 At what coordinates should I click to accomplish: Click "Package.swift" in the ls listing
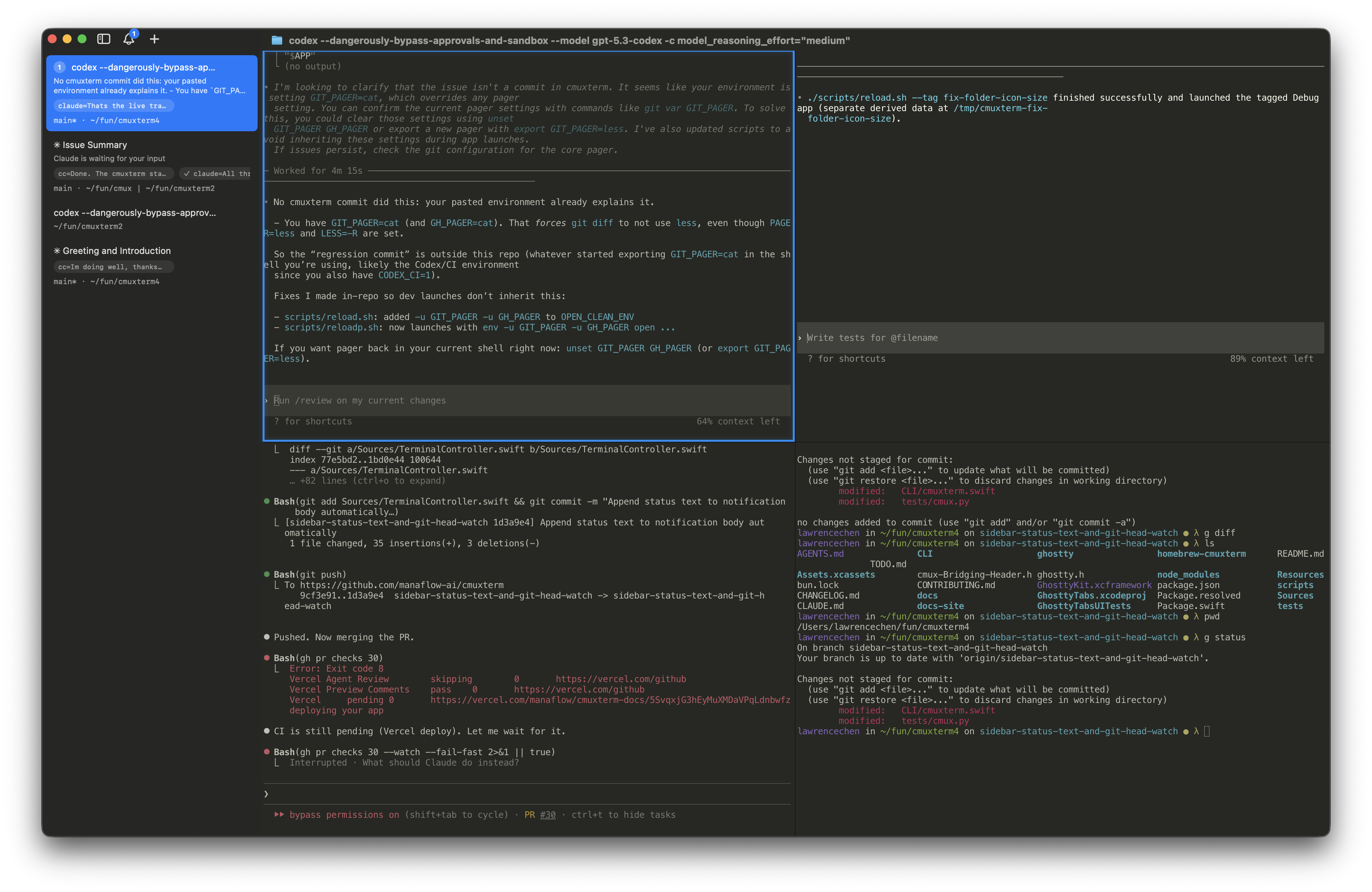[1191, 606]
